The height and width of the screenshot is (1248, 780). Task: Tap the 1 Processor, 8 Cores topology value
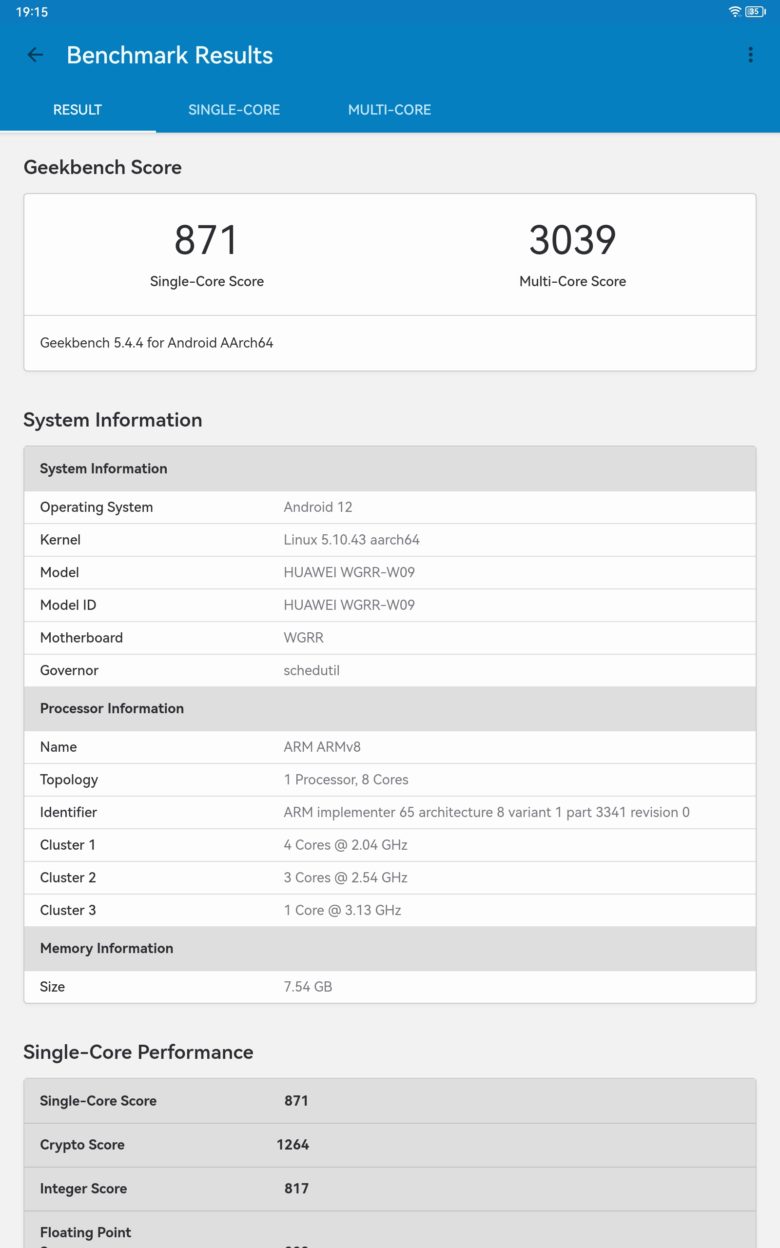pyautogui.click(x=346, y=780)
